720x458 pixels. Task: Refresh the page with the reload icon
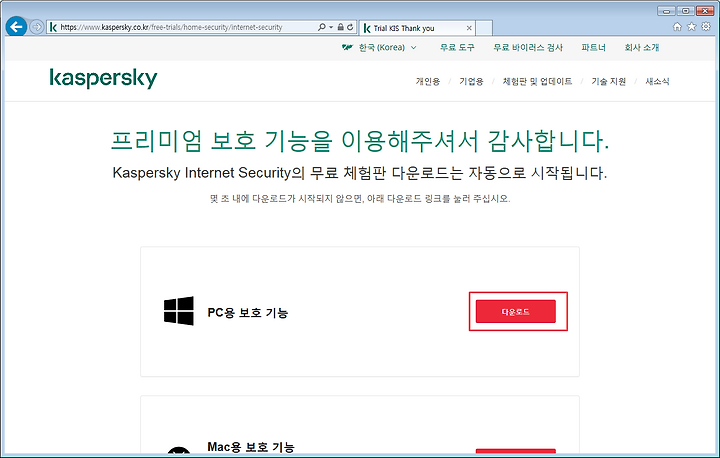pos(350,27)
